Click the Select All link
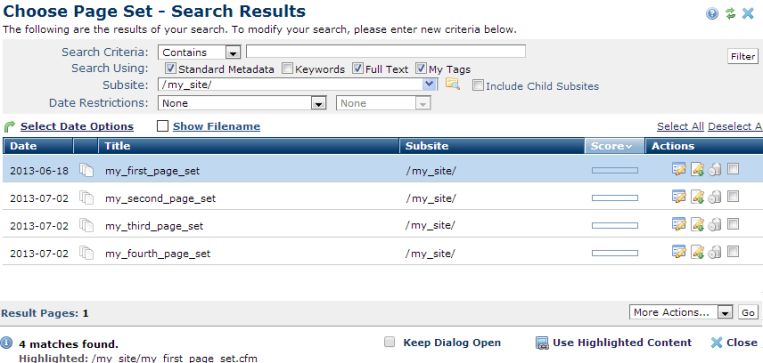This screenshot has height=363, width=763. pos(680,127)
